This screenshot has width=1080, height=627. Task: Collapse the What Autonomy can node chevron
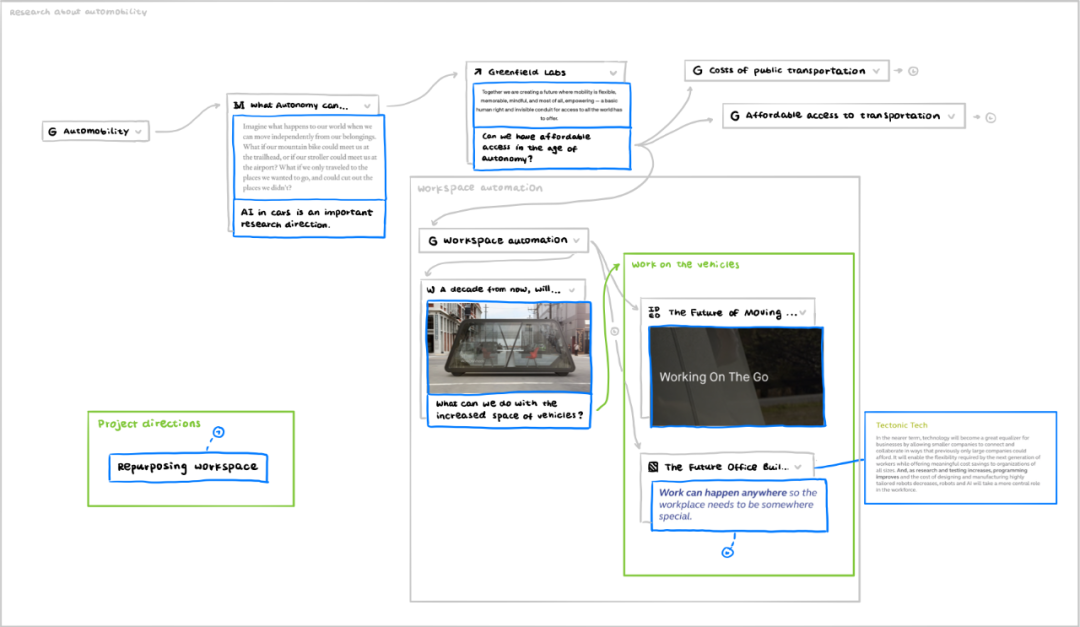point(367,106)
